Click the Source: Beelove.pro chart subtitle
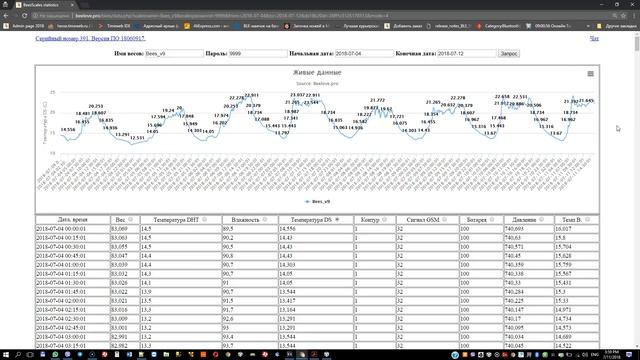640x360 pixels. click(317, 84)
